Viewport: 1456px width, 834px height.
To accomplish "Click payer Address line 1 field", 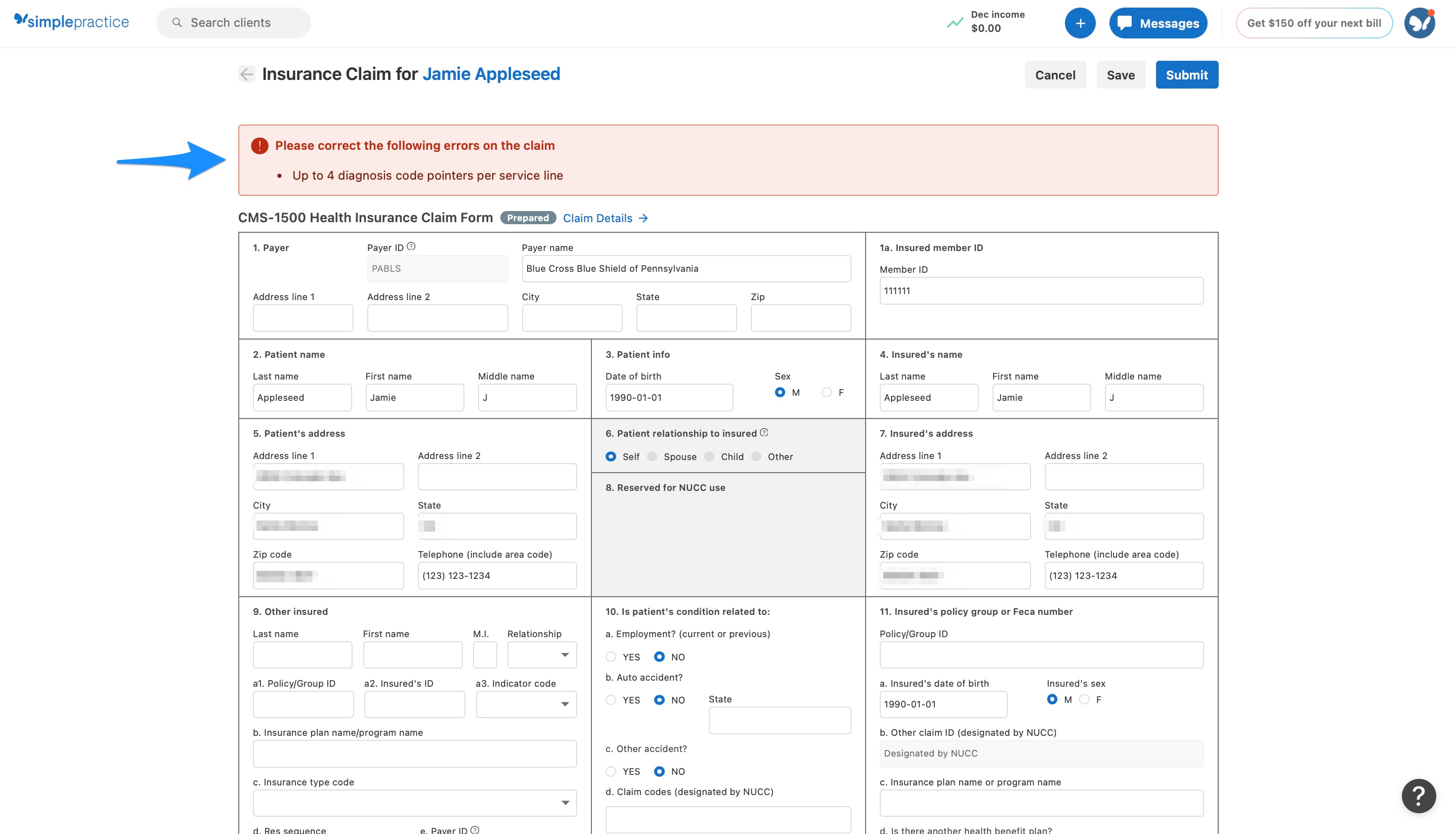I will [303, 318].
